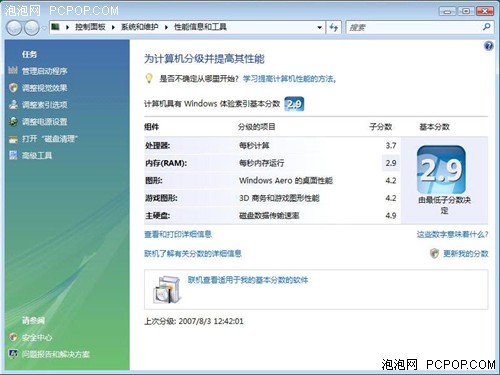Click the light bulb tip icon
Screen dimensions: 500x375
(149, 79)
